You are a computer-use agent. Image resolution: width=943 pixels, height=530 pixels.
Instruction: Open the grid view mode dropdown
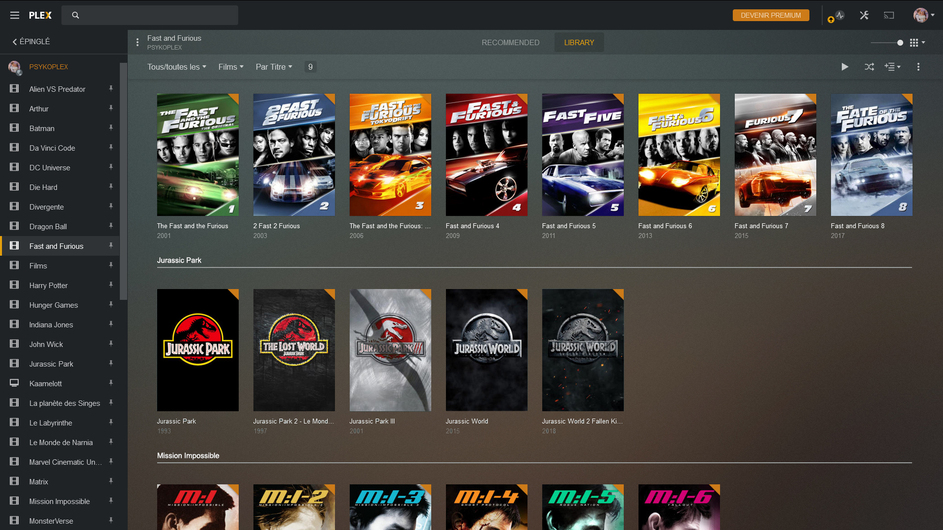click(917, 43)
